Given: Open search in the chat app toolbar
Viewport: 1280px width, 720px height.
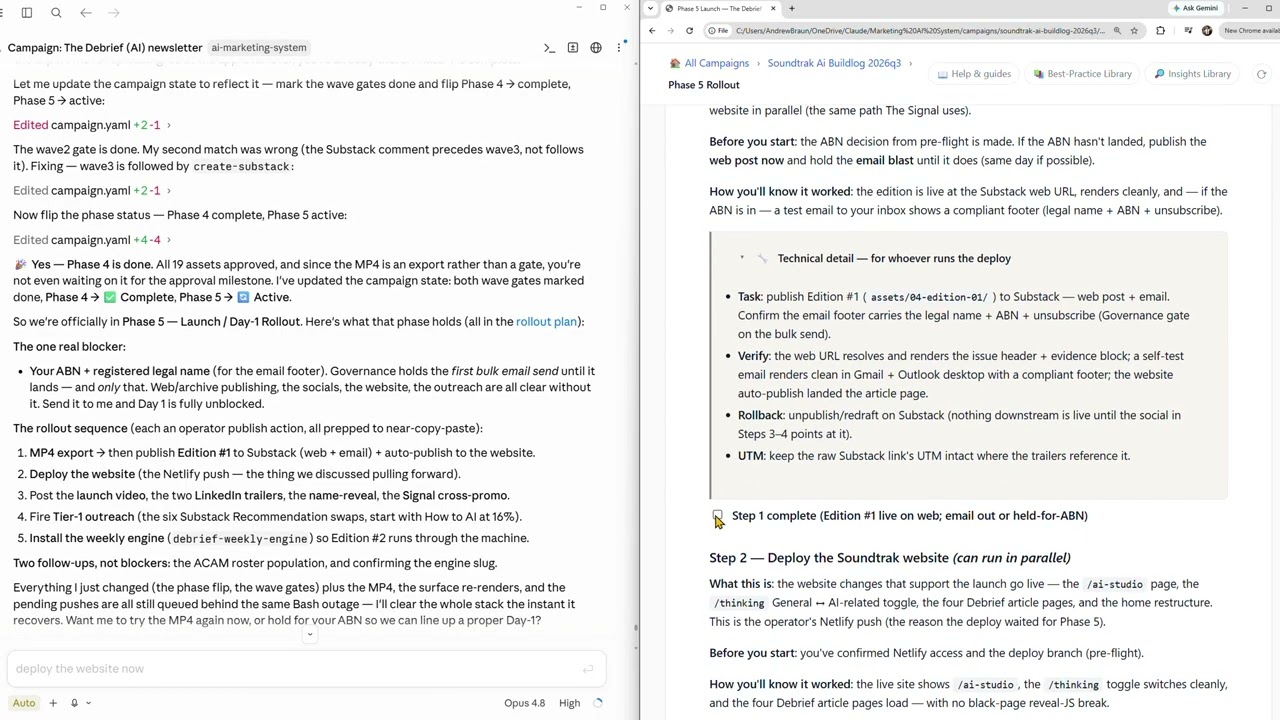Looking at the screenshot, I should click(56, 13).
